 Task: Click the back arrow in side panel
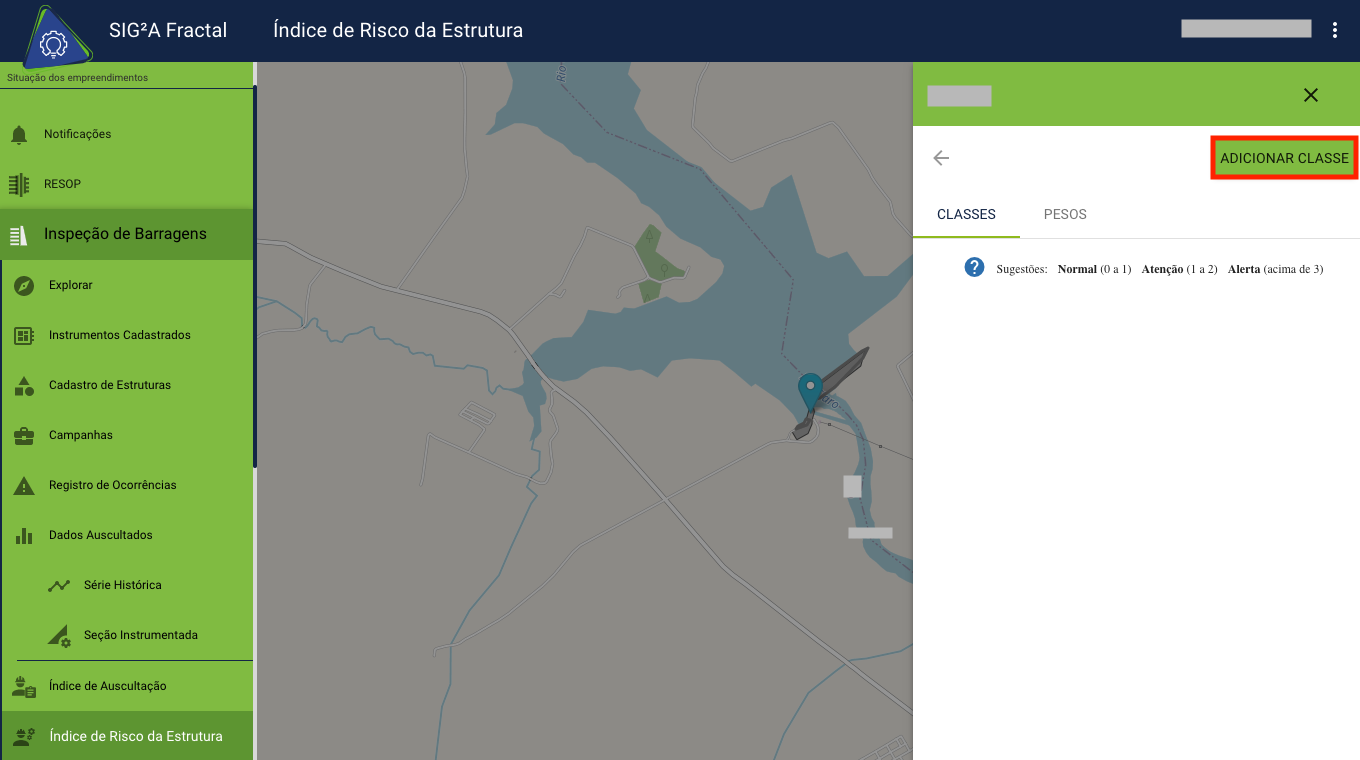click(941, 158)
